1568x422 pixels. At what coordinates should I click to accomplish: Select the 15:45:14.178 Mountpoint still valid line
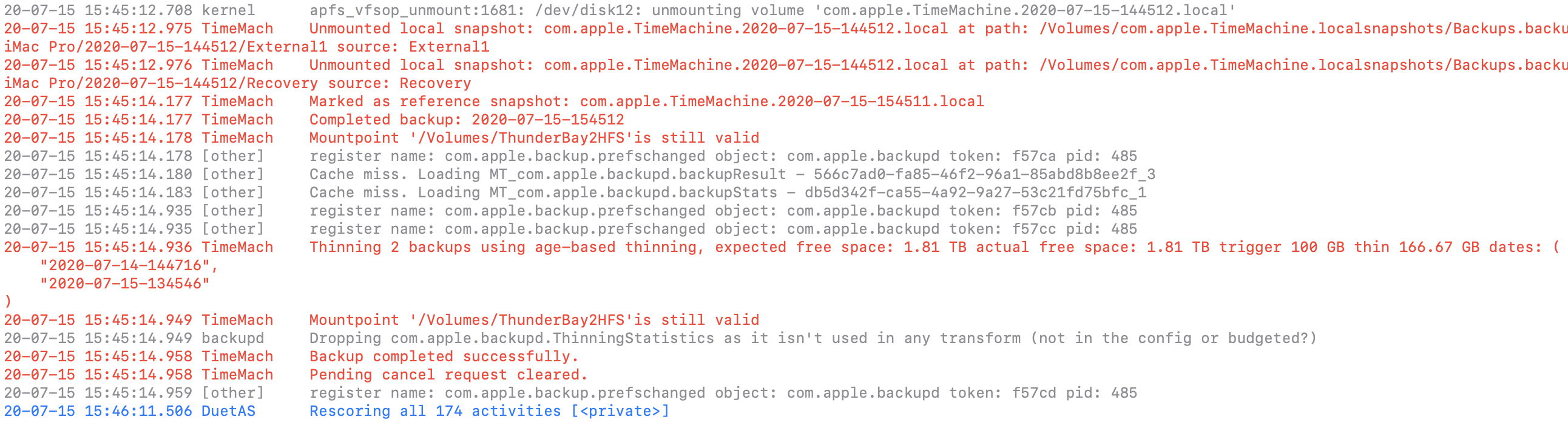534,138
